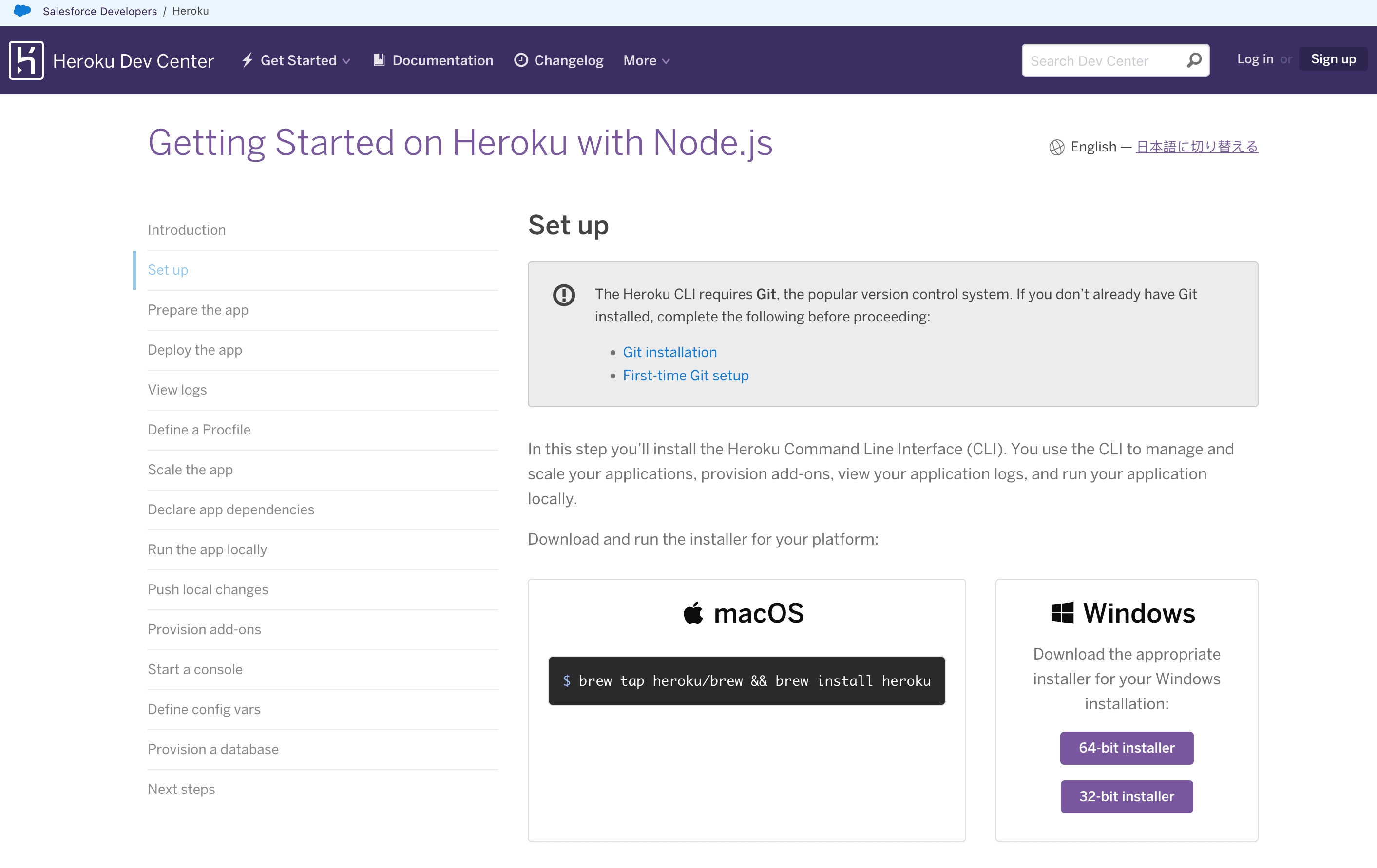The height and width of the screenshot is (868, 1377).
Task: Focus the Search Dev Center field
Action: pos(1115,60)
